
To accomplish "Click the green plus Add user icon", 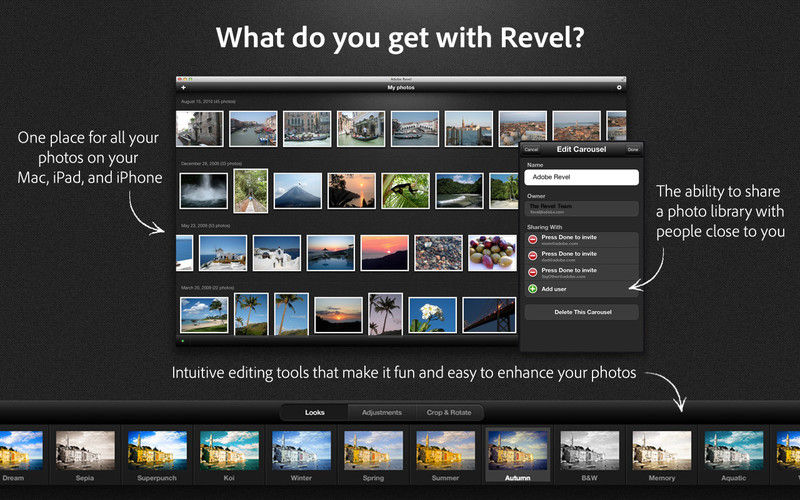I will (x=533, y=289).
